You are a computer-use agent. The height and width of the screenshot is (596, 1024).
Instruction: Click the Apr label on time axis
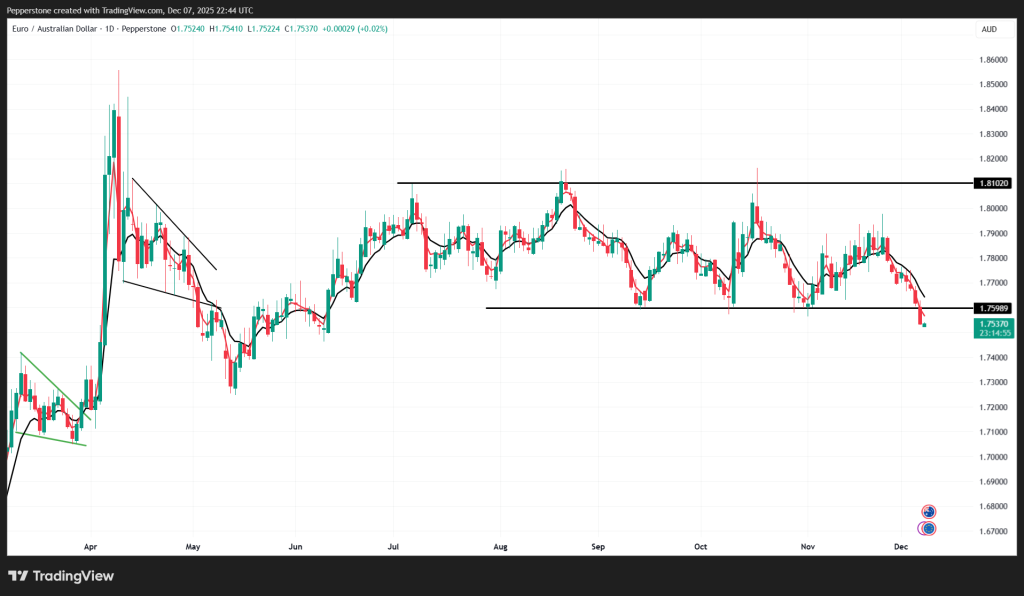click(91, 548)
